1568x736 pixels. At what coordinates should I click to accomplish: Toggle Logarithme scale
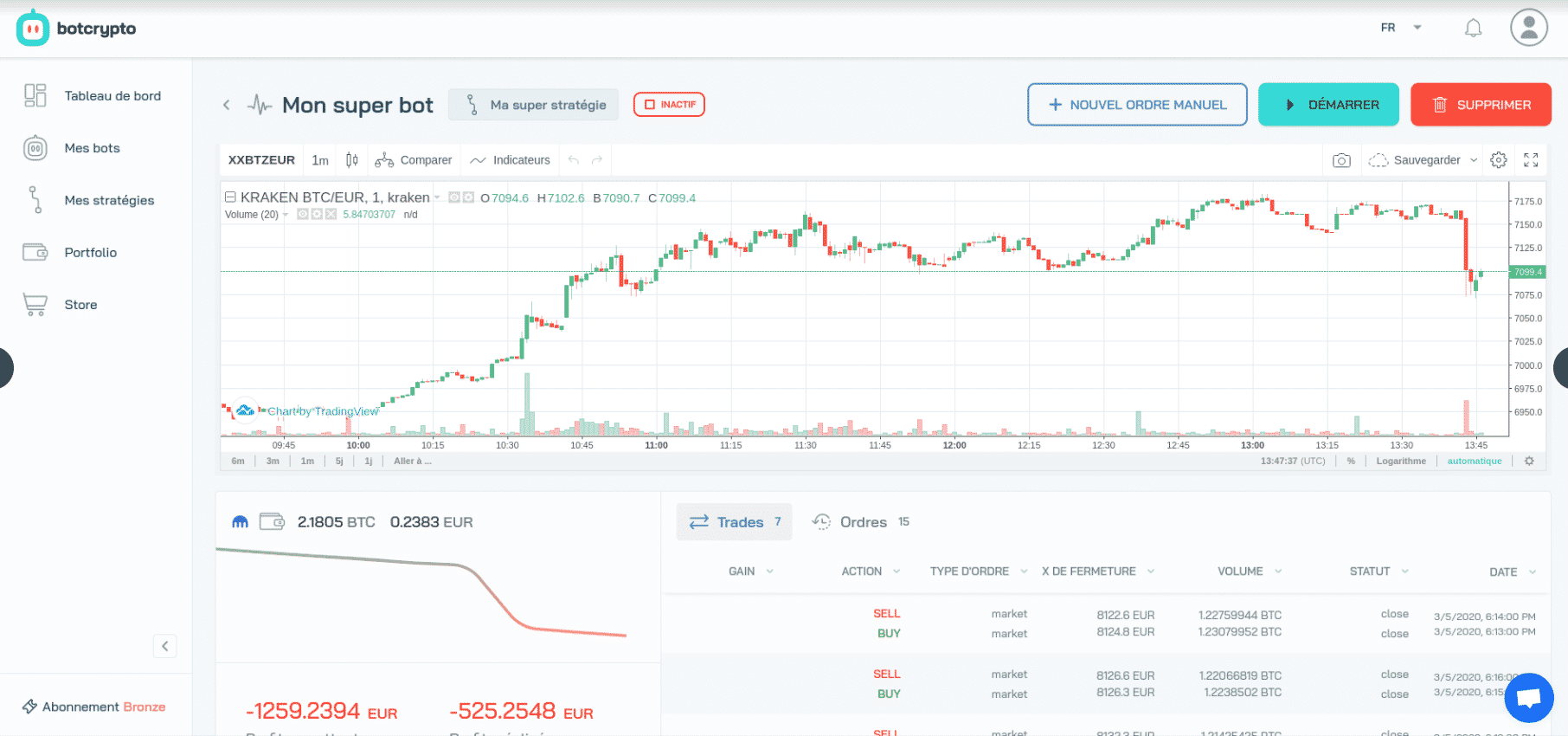(x=1401, y=461)
